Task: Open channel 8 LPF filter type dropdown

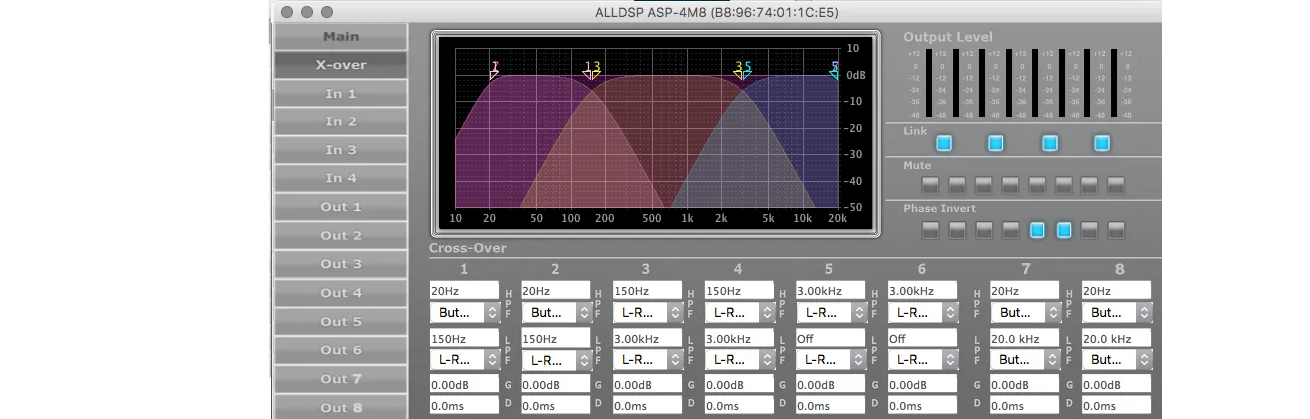Action: click(1116, 359)
